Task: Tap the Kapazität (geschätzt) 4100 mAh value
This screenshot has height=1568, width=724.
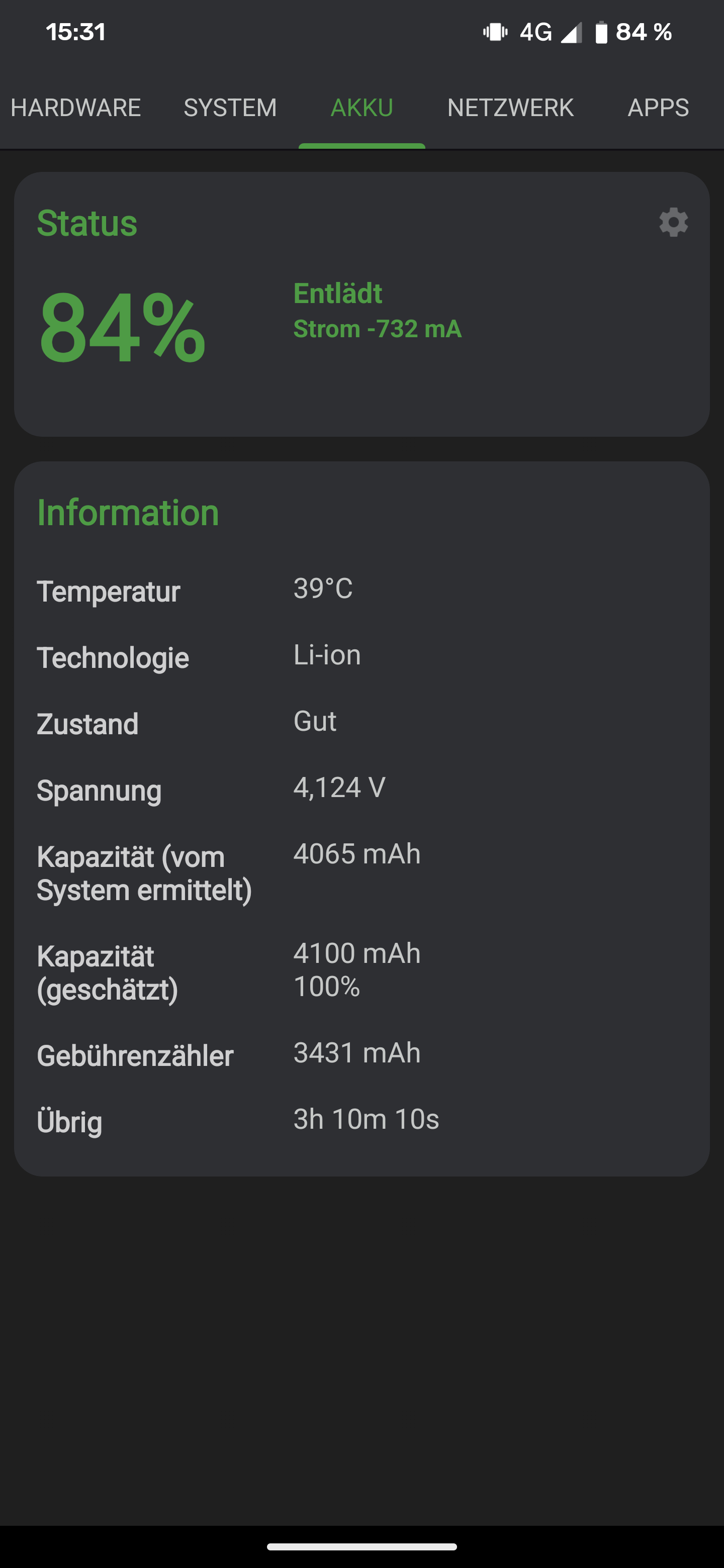Action: tap(357, 954)
